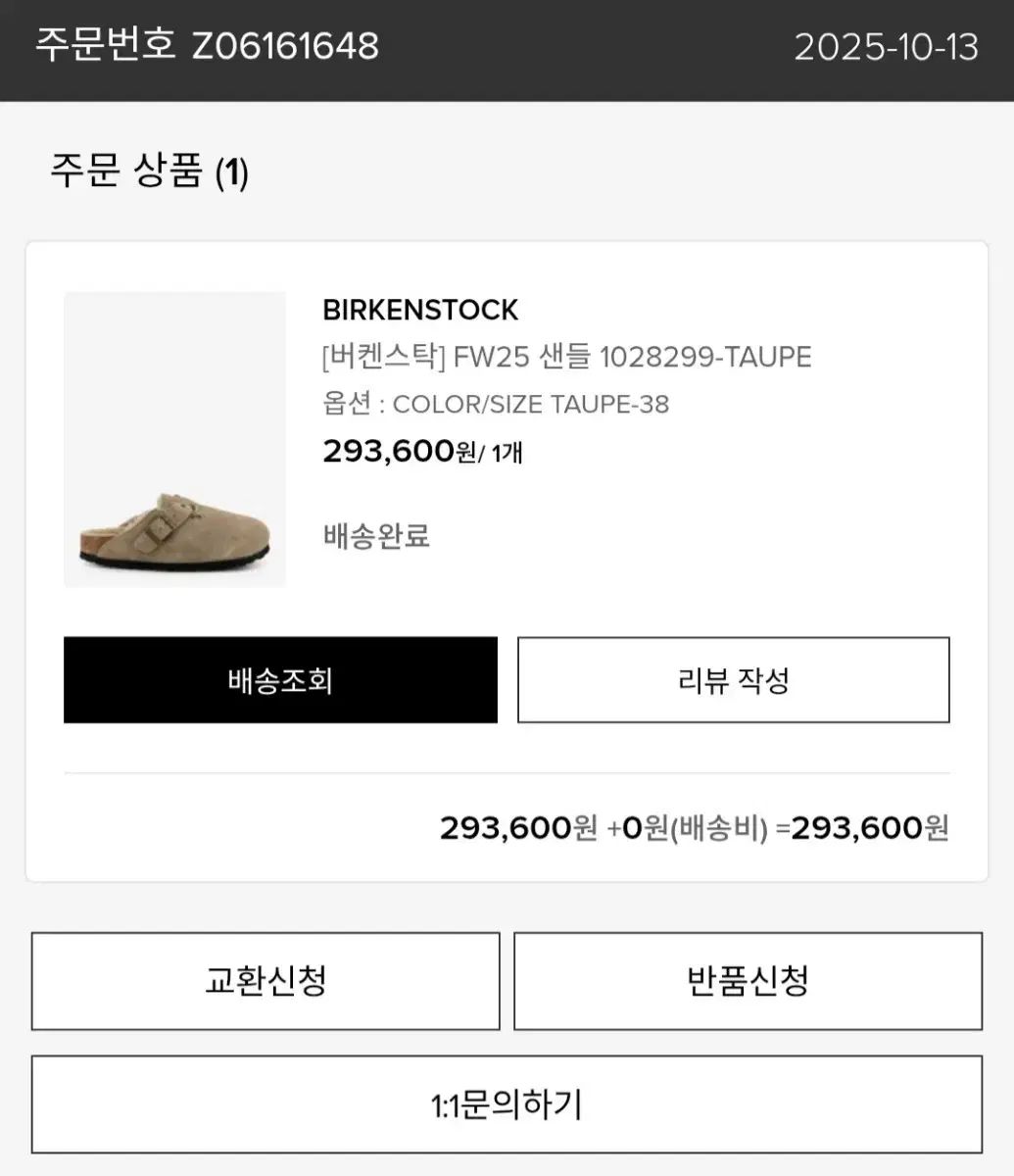Tap the 1개 quantity label

507,454
